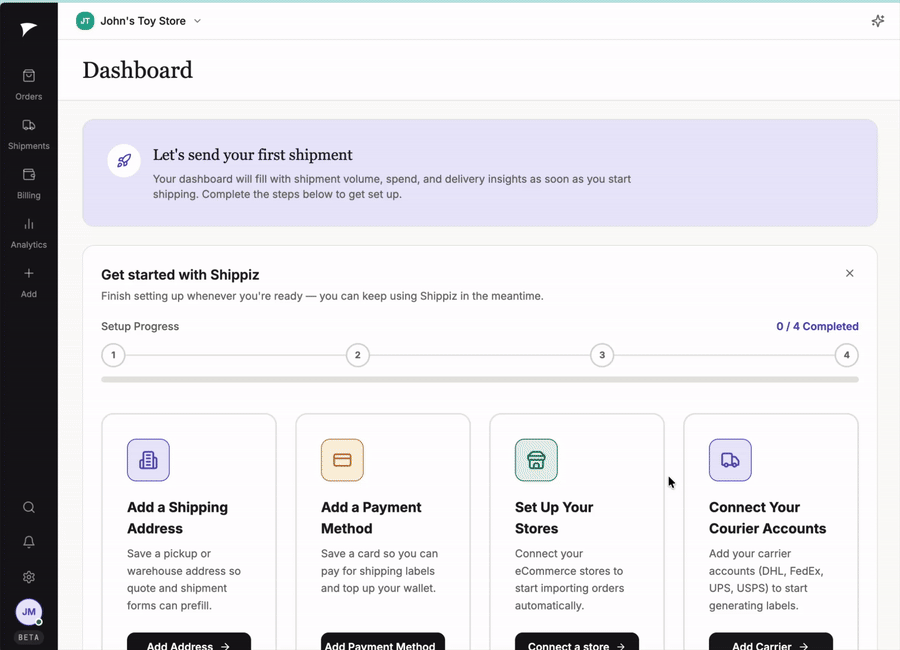This screenshot has width=900, height=650.
Task: Open the Orders section
Action: pos(29,84)
